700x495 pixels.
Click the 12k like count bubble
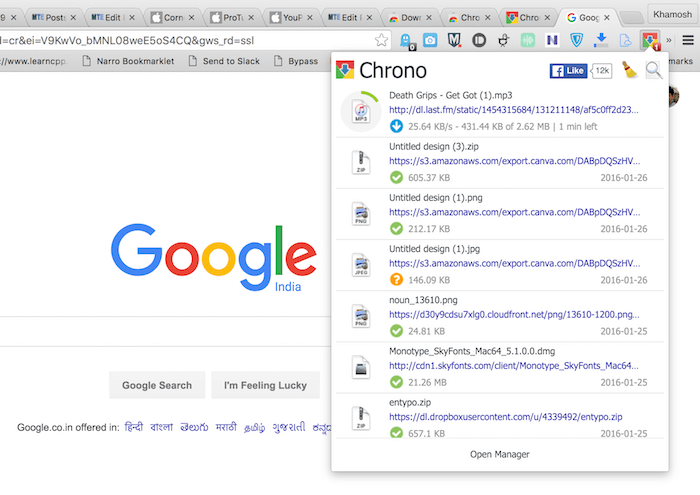pyautogui.click(x=602, y=71)
